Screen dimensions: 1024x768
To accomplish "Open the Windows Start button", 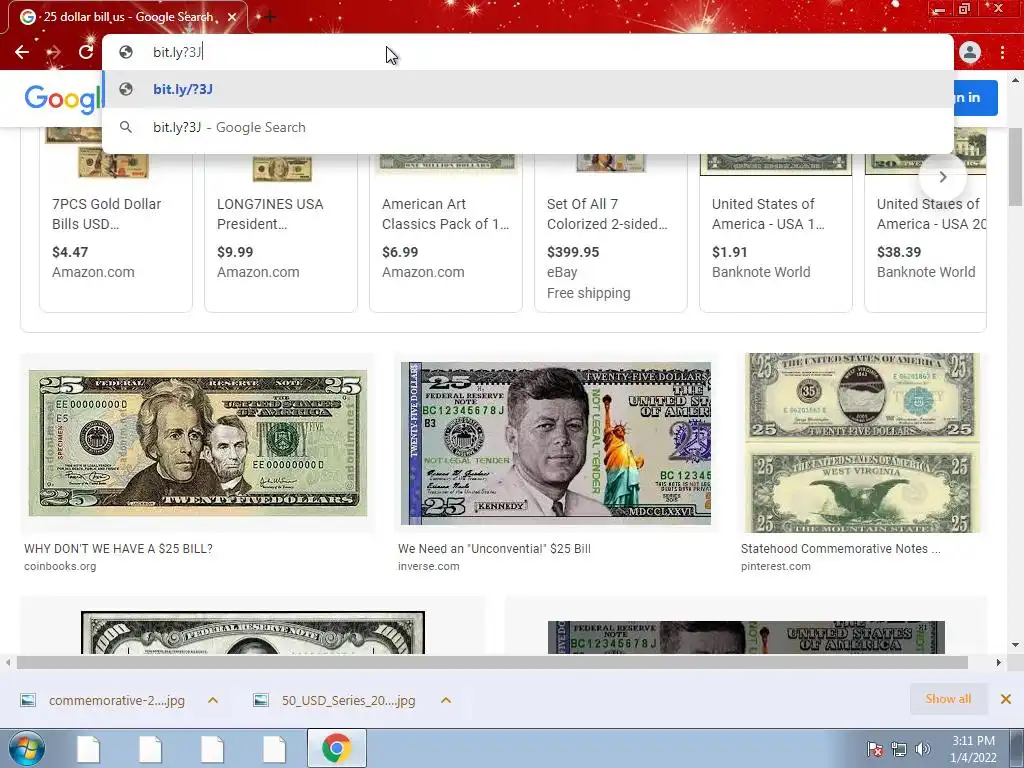I will pyautogui.click(x=27, y=748).
